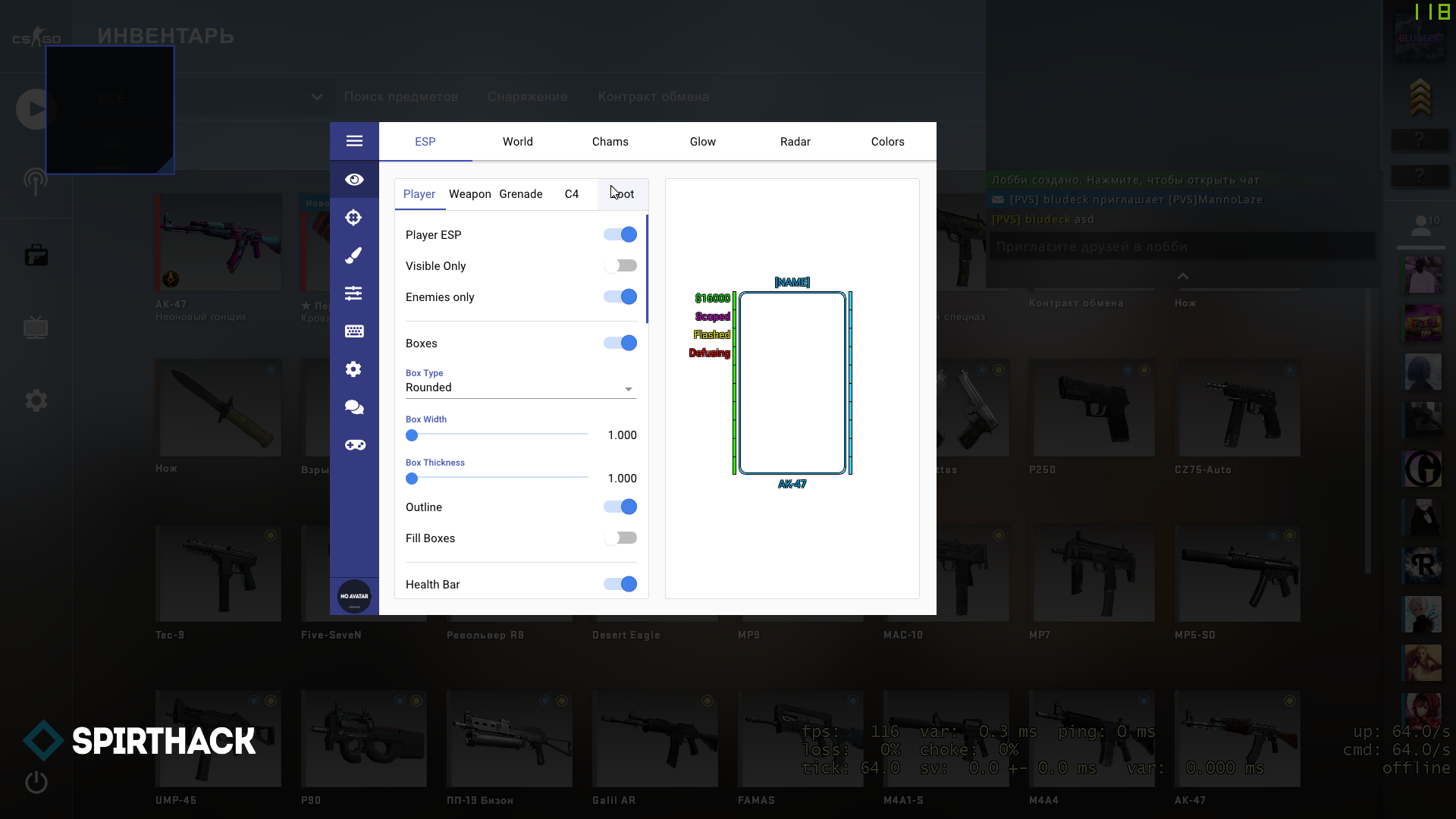Switch to the Chams tab
Screen dimensions: 1456x819
point(610,142)
